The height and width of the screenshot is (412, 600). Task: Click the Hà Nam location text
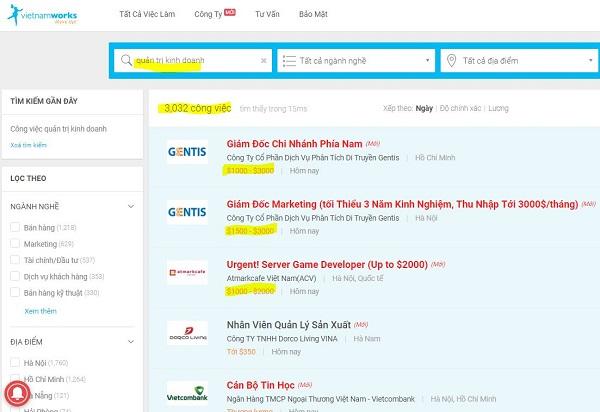(x=367, y=339)
